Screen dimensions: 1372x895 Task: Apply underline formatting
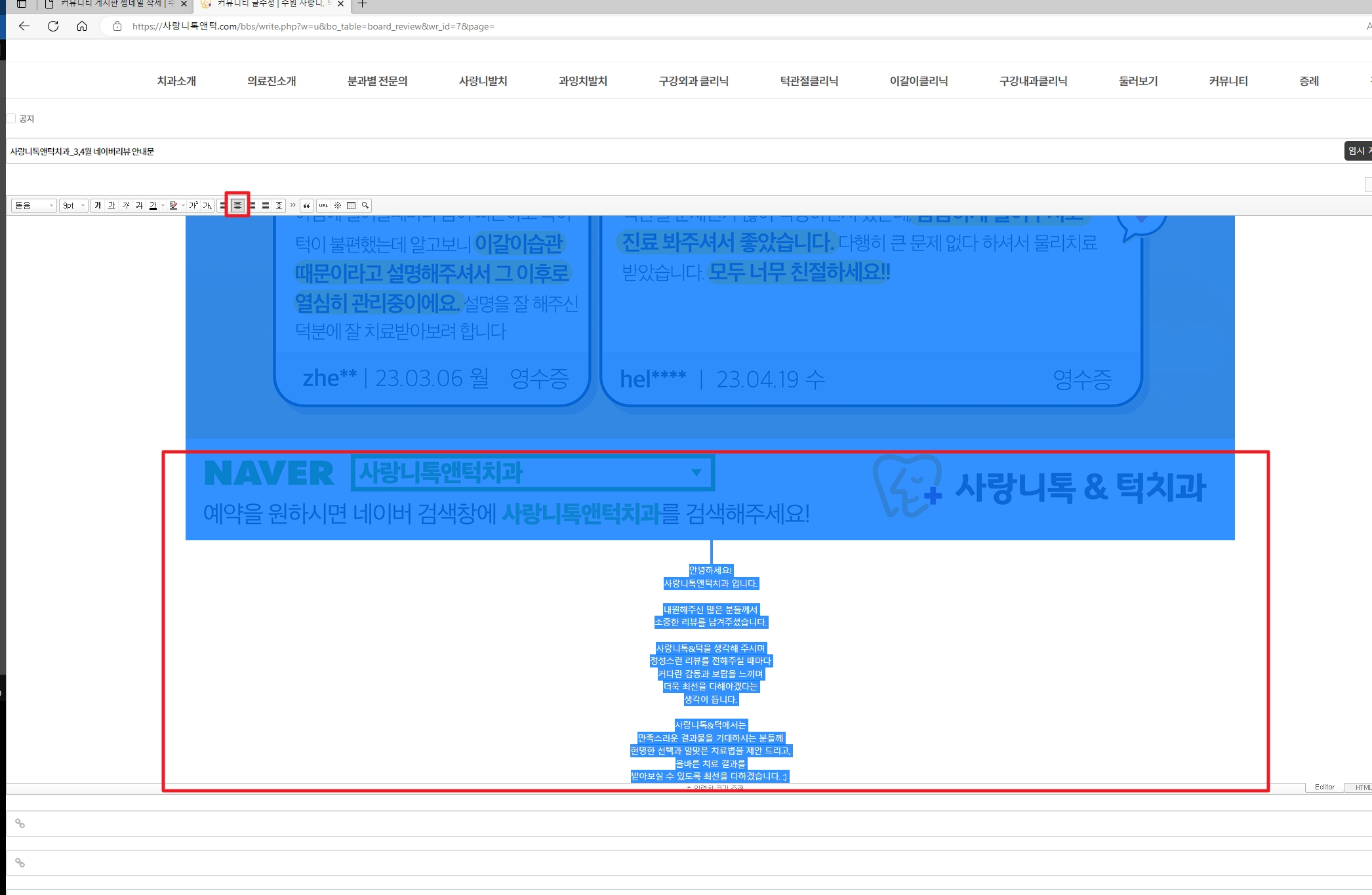click(x=111, y=205)
